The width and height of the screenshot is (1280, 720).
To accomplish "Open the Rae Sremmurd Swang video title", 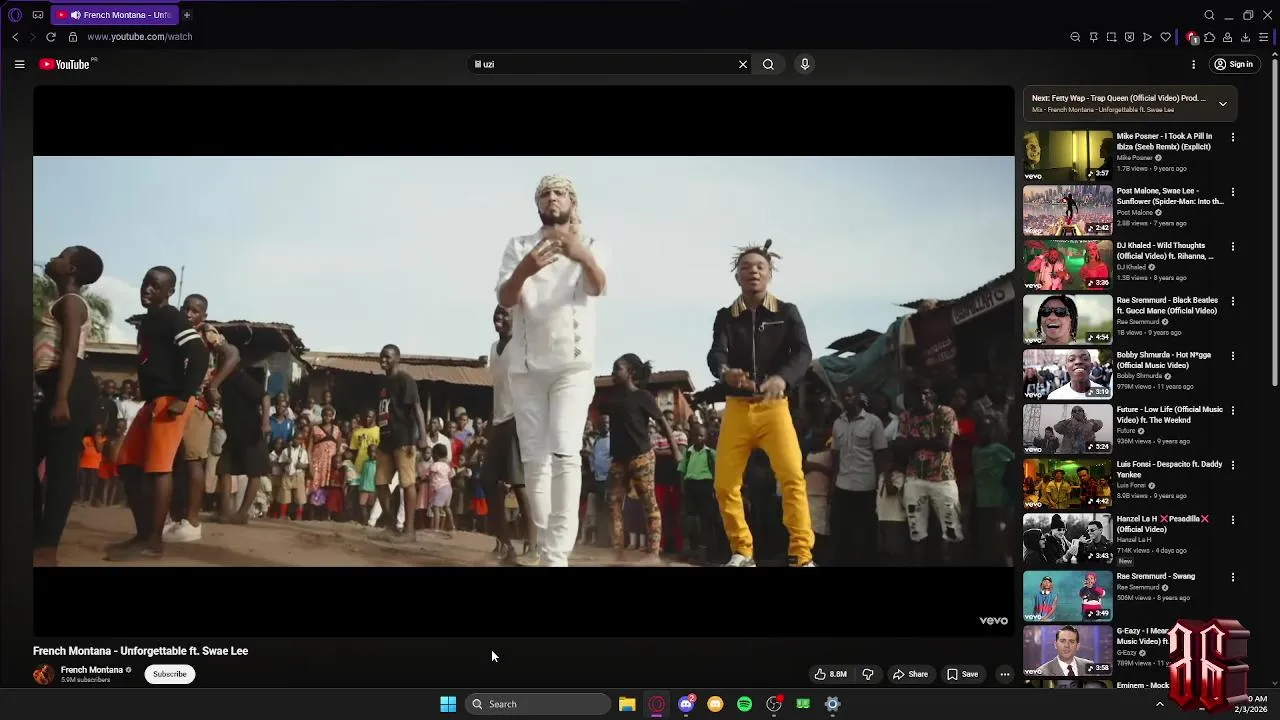I will pos(1155,576).
